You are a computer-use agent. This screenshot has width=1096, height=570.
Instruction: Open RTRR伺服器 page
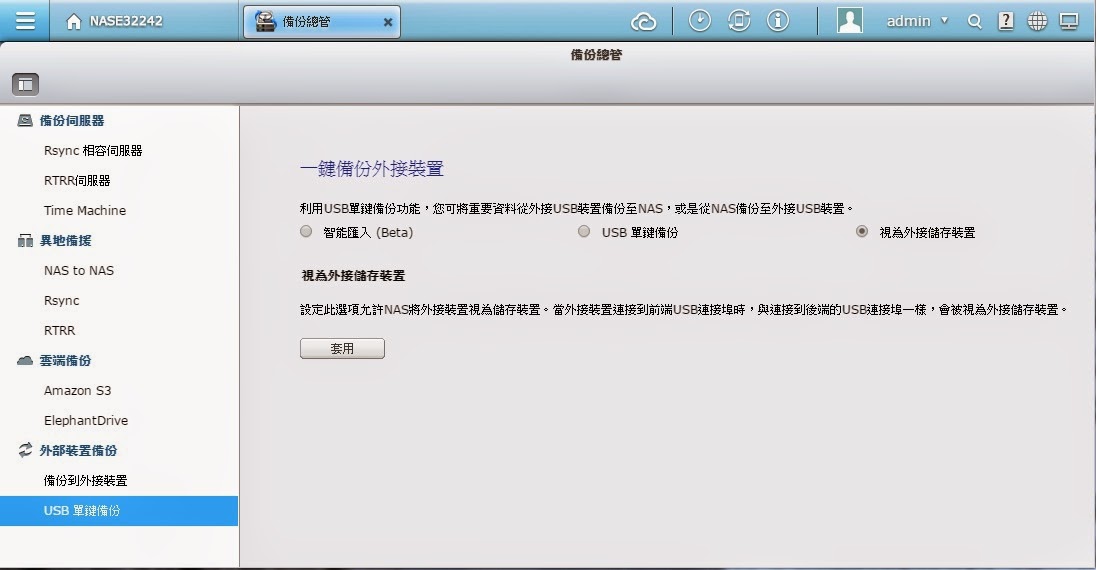pyautogui.click(x=77, y=180)
